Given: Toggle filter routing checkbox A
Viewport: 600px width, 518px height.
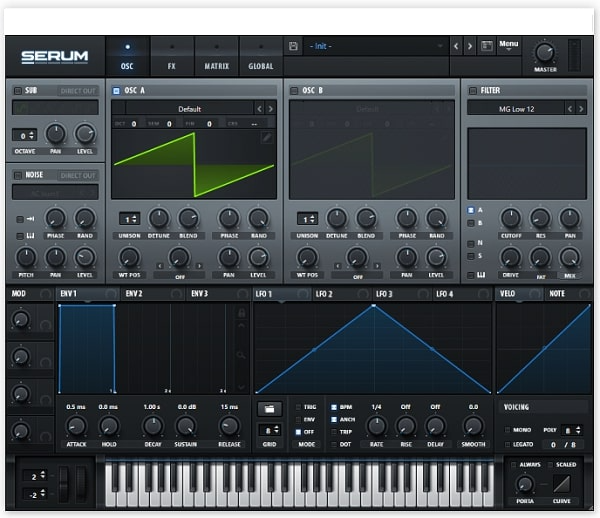Looking at the screenshot, I should [471, 210].
